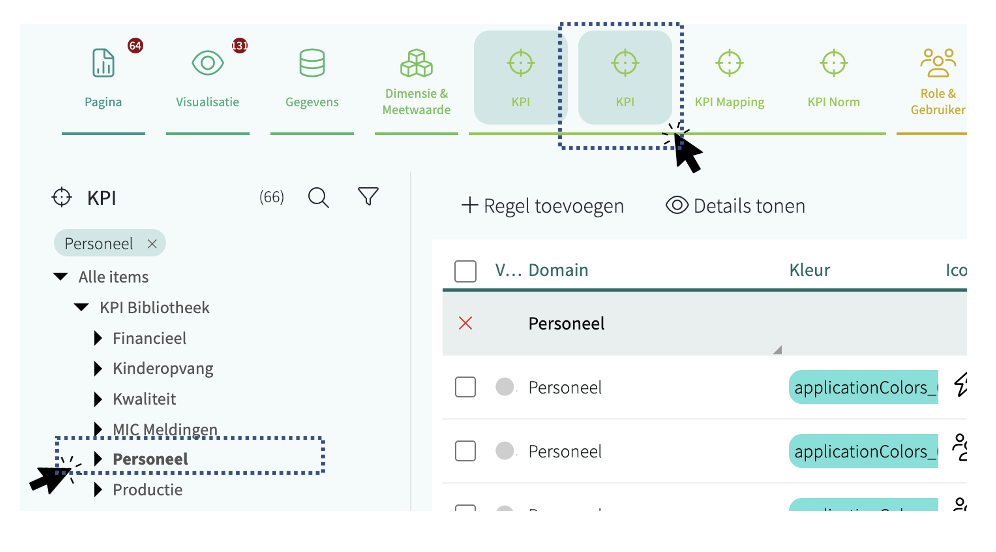
Task: Open the filter funnel icon
Action: [368, 198]
